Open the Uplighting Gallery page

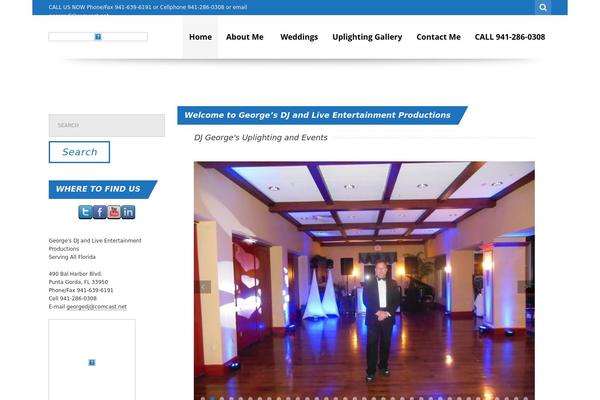point(367,37)
